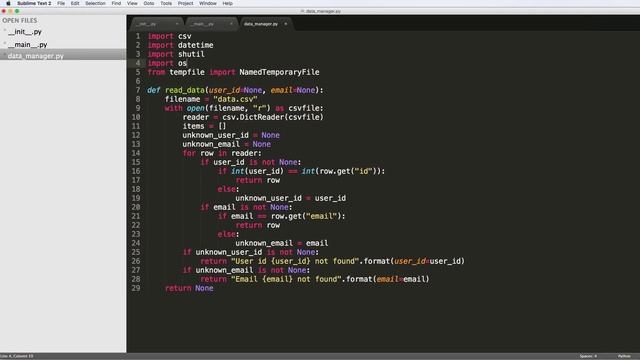
Task: Open the Goto menu
Action: [149, 3]
